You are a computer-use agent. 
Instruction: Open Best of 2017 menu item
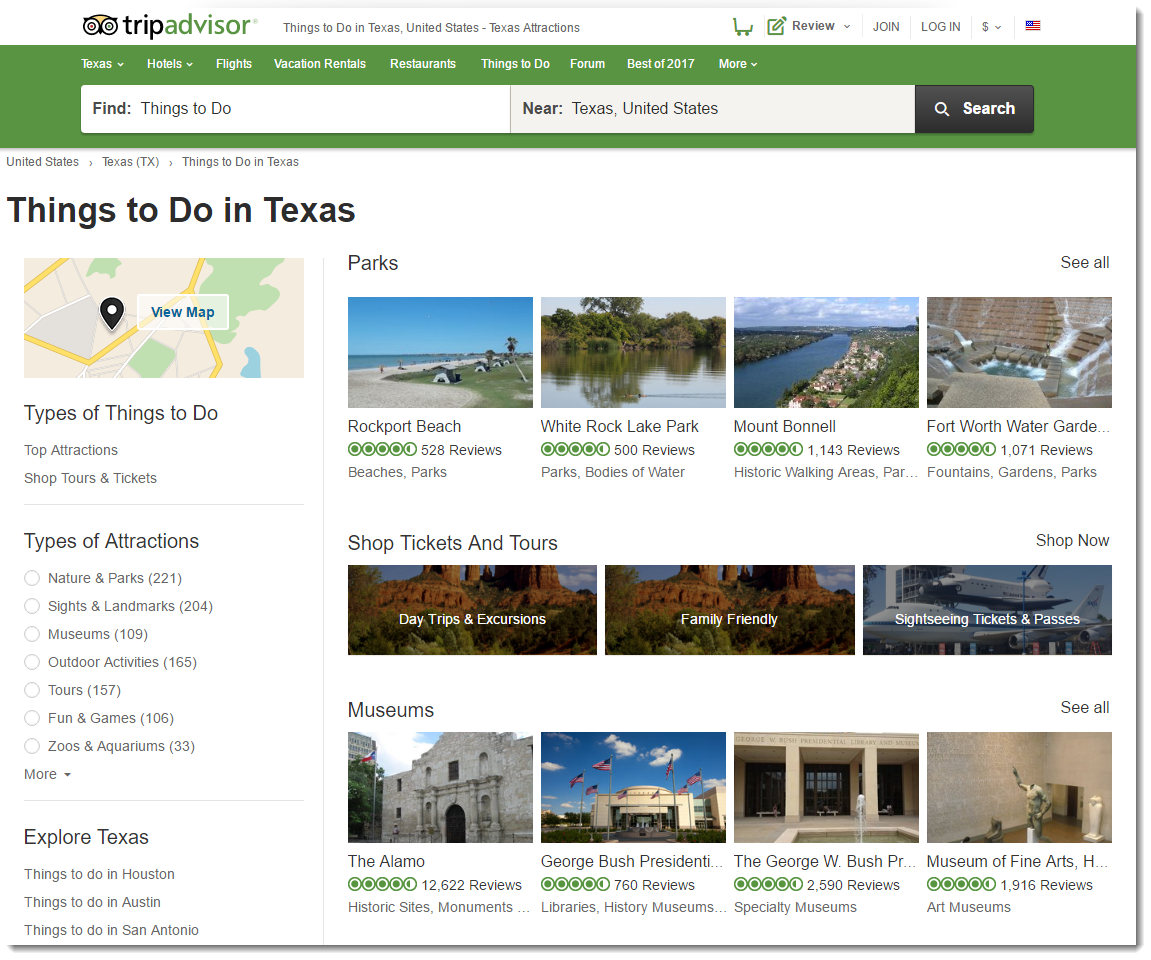pyautogui.click(x=661, y=64)
